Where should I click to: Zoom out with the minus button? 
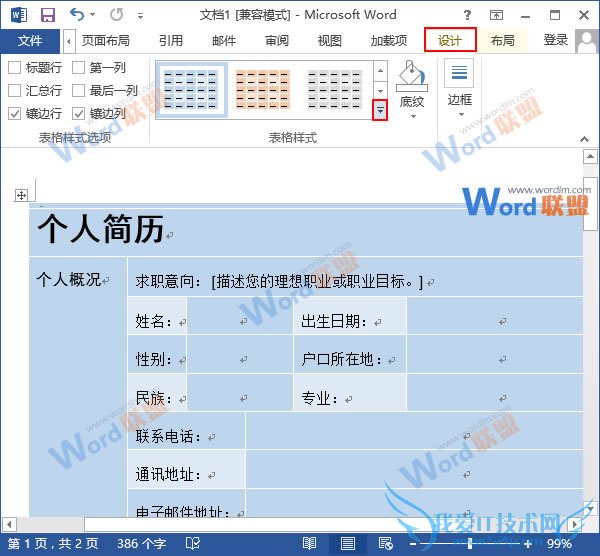tap(413, 544)
